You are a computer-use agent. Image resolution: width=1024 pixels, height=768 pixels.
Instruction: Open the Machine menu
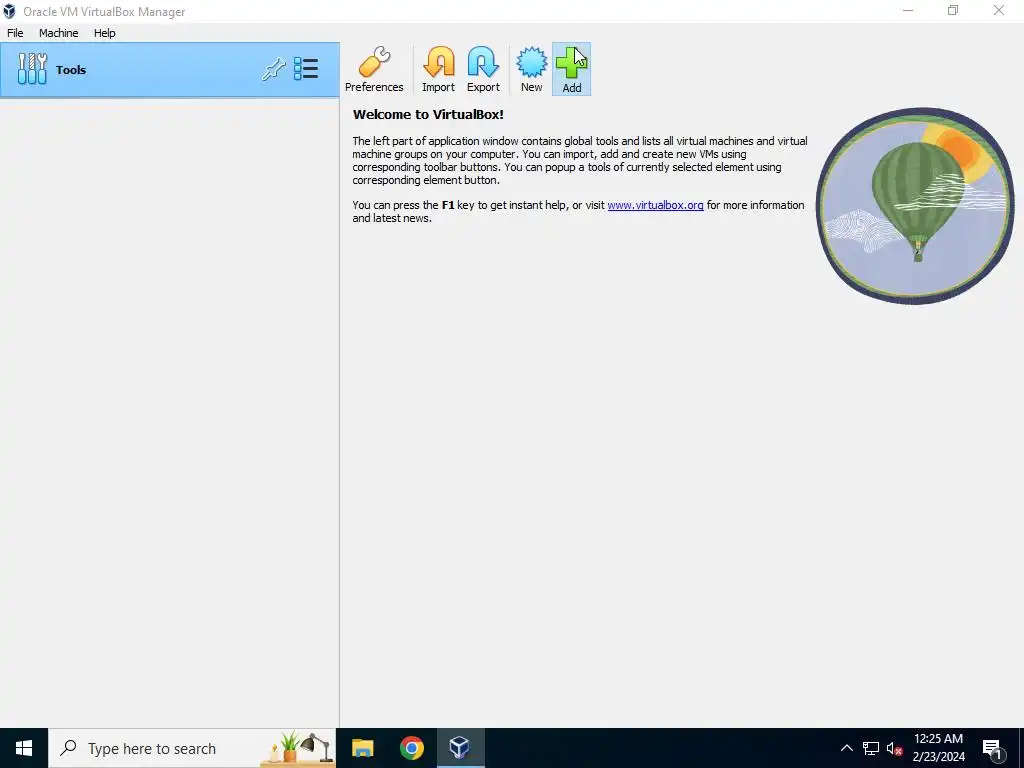point(59,33)
